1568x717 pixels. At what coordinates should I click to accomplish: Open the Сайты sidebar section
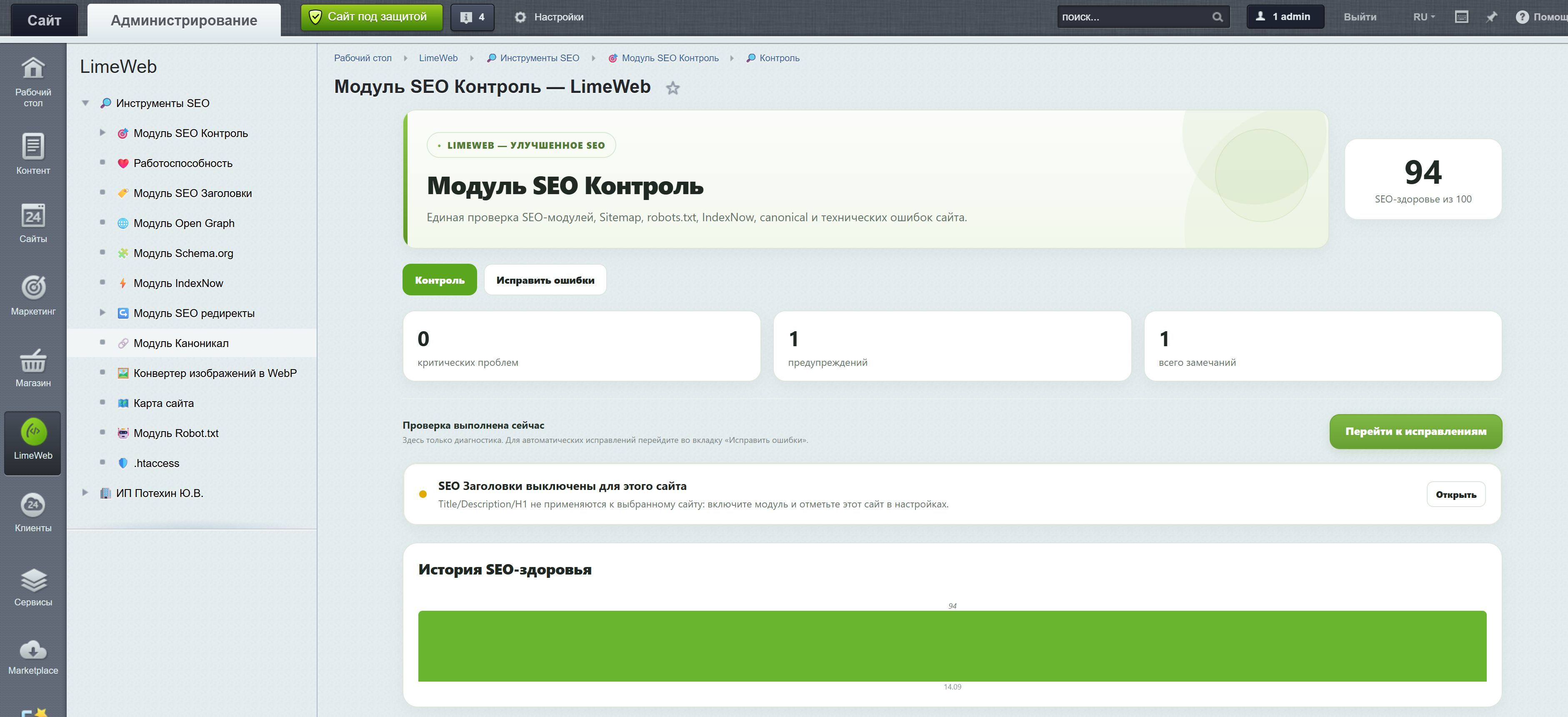coord(33,223)
